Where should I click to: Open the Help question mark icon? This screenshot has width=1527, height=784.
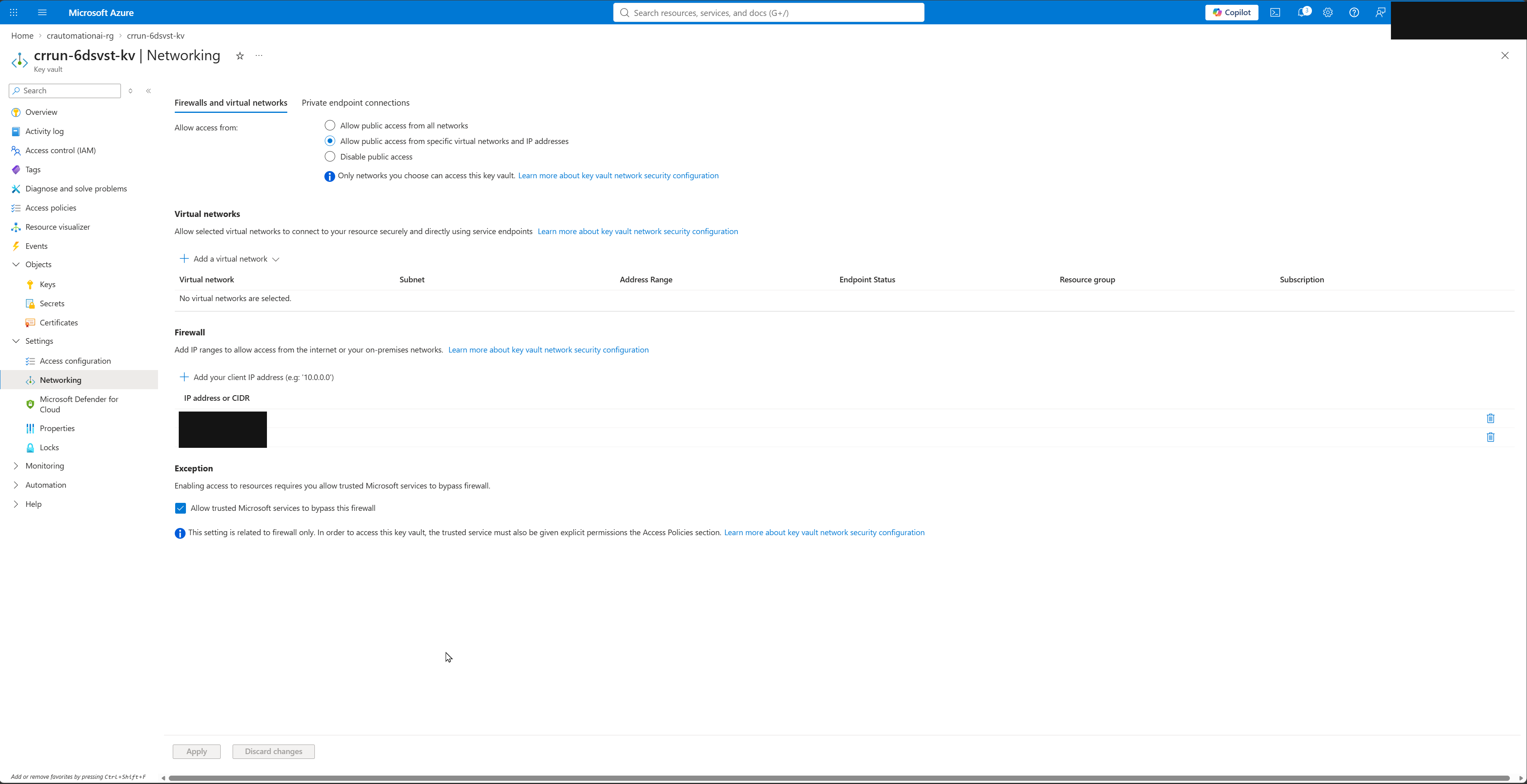1354,12
